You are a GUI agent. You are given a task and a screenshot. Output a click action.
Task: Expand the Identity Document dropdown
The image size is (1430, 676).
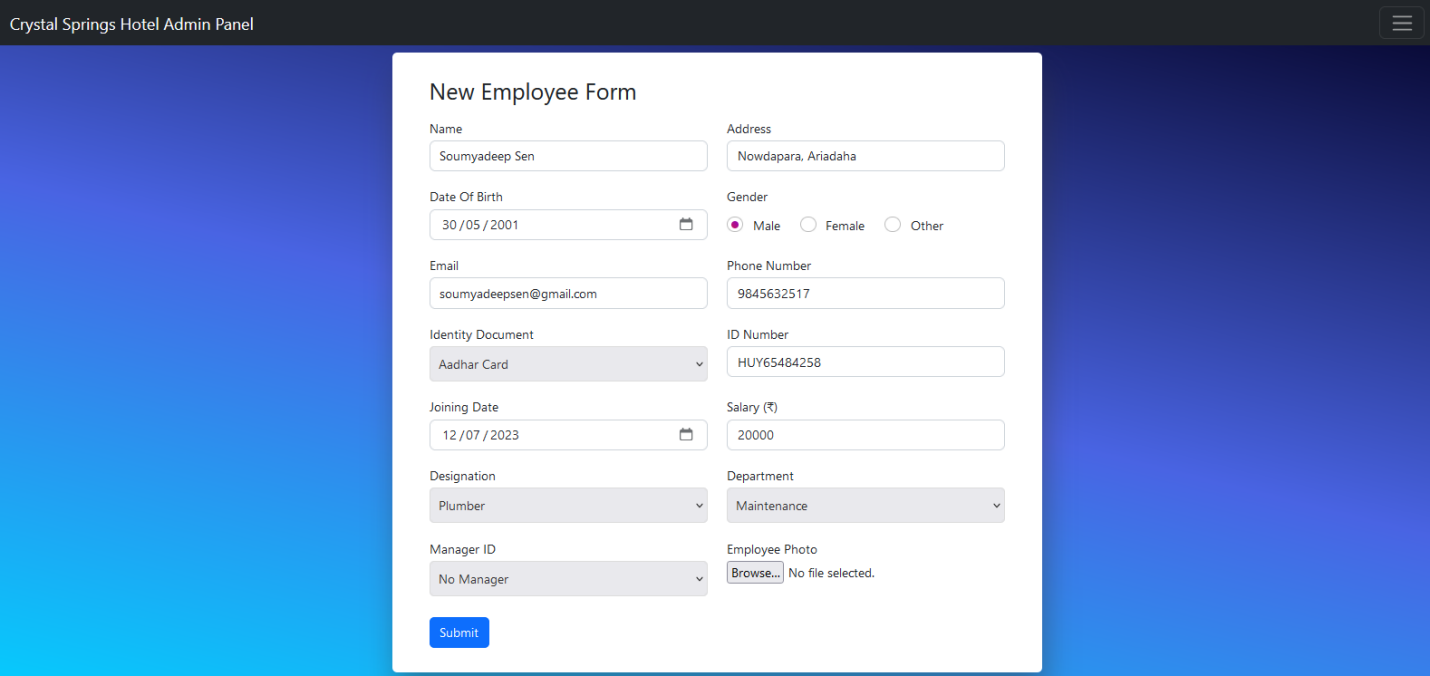(568, 364)
